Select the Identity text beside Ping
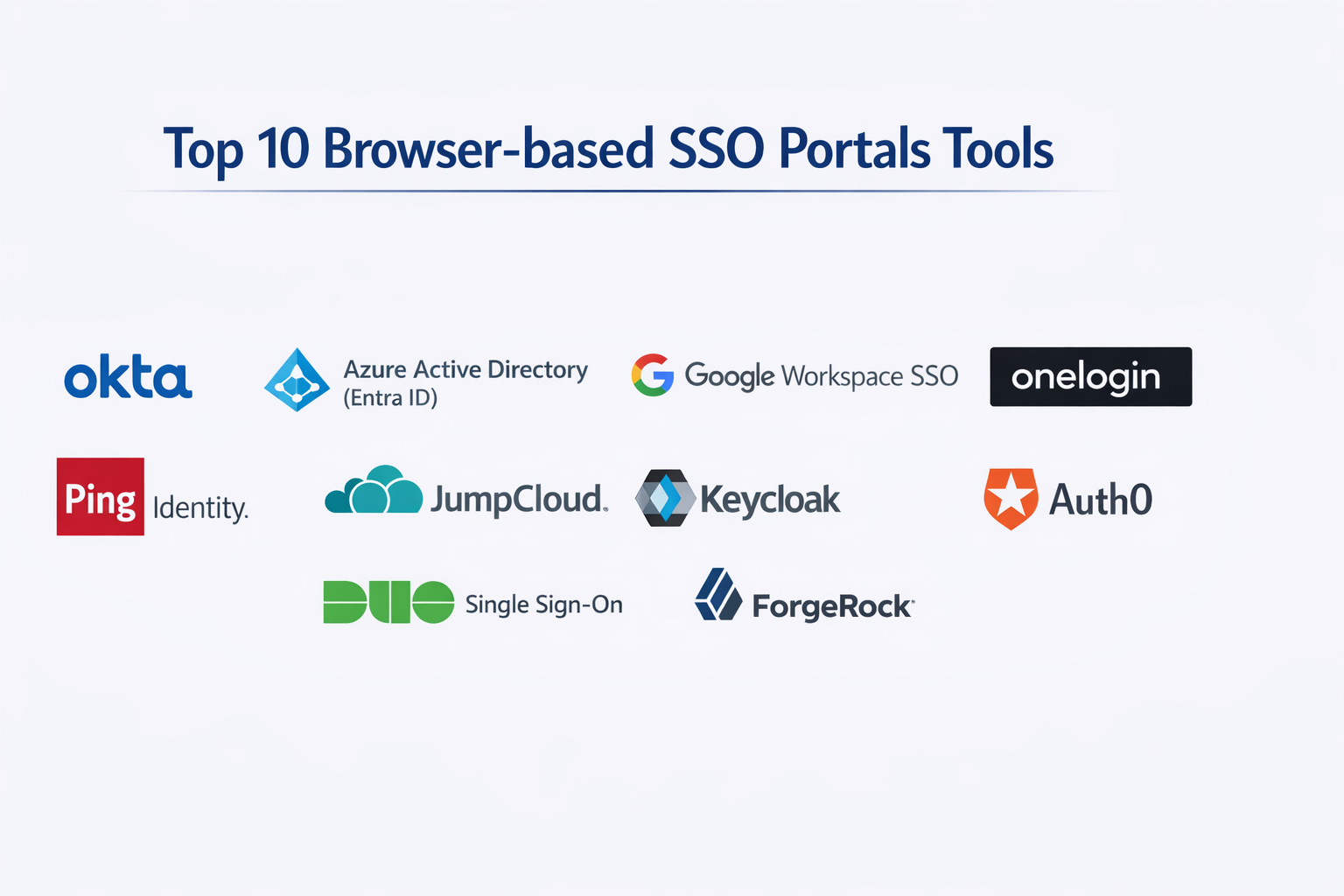Screen dimensions: 1344x896 [x=200, y=507]
